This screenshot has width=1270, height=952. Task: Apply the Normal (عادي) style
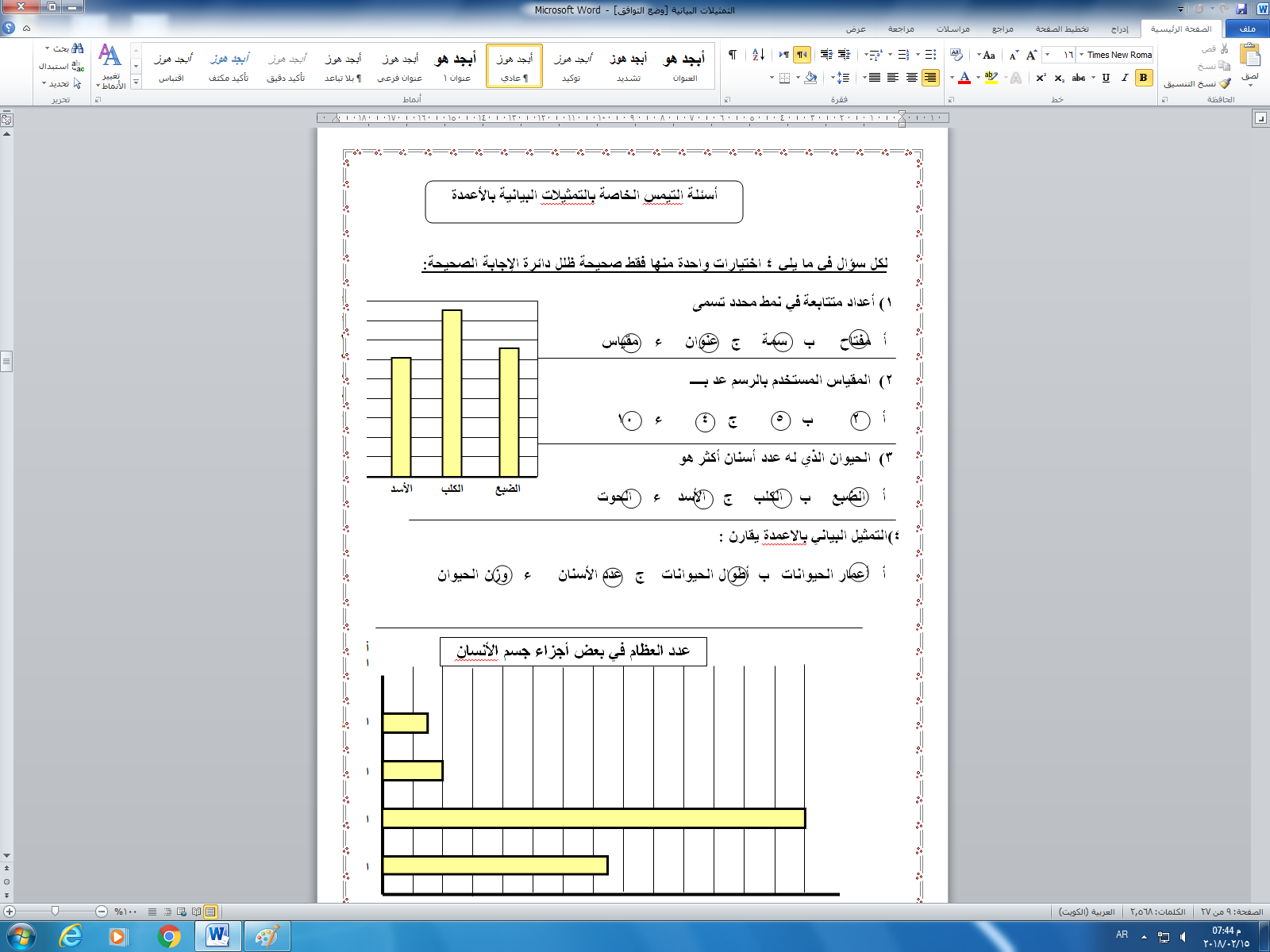click(x=514, y=66)
